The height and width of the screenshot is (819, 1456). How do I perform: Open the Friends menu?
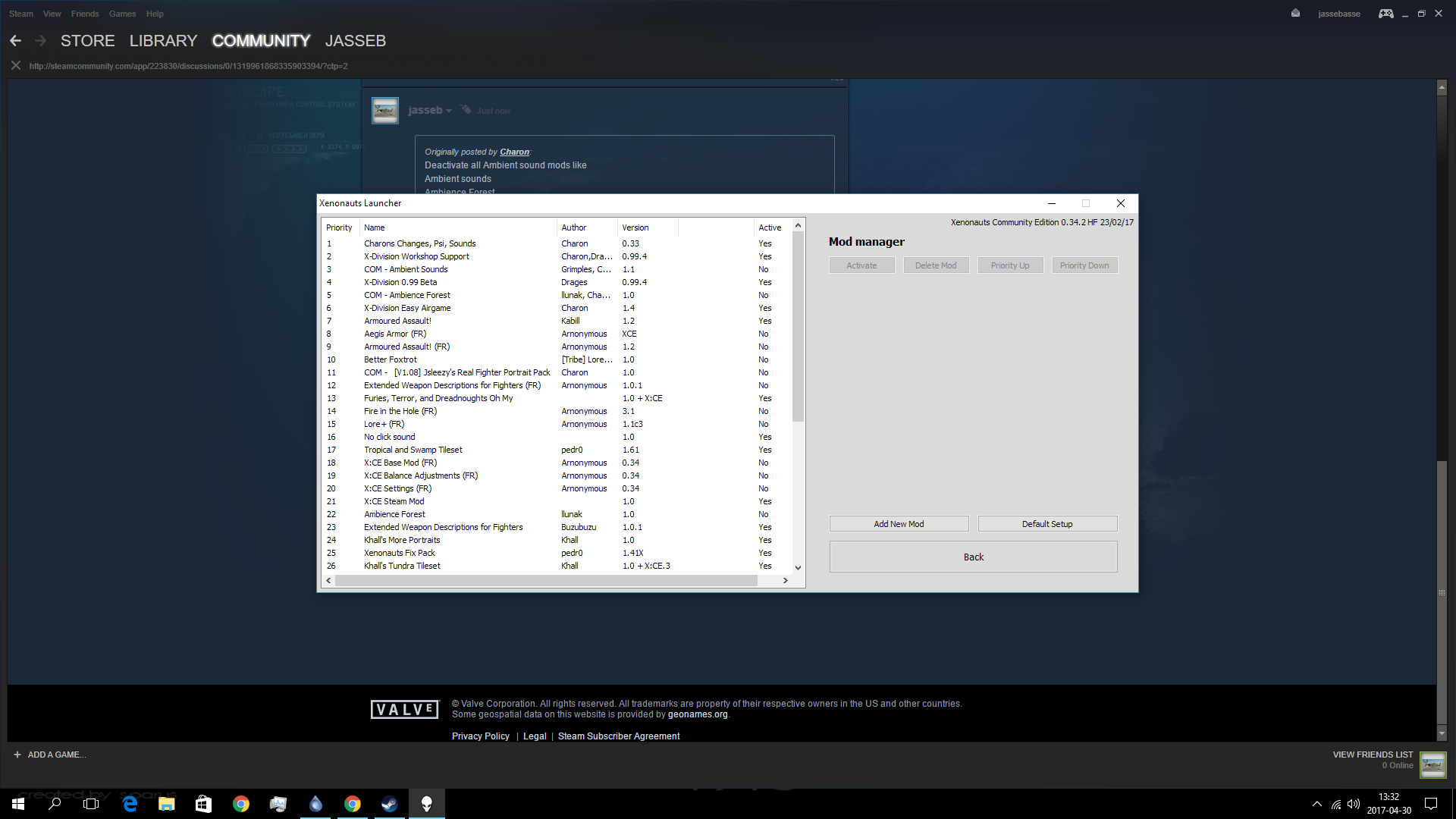(85, 14)
